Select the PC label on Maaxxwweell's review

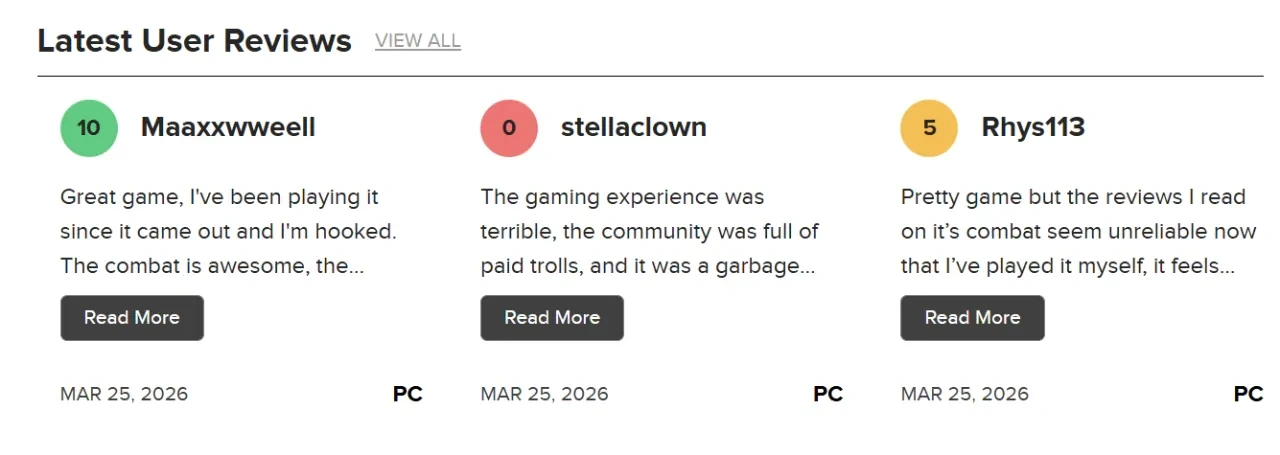(408, 394)
